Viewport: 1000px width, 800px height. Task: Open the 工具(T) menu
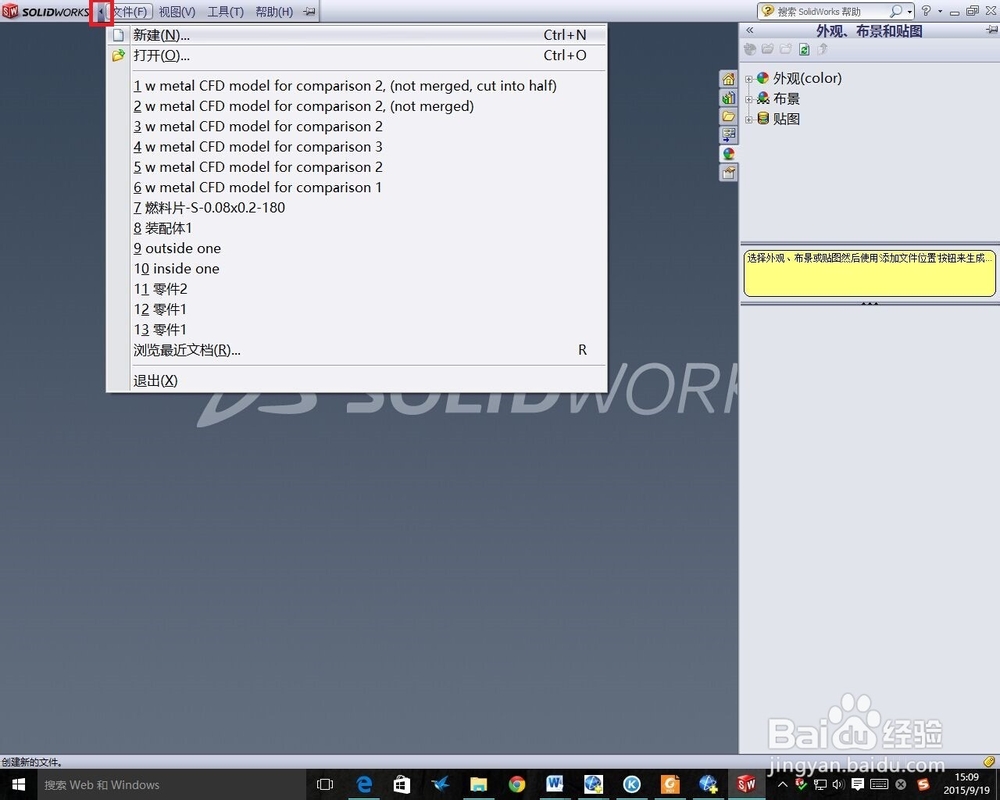(225, 11)
